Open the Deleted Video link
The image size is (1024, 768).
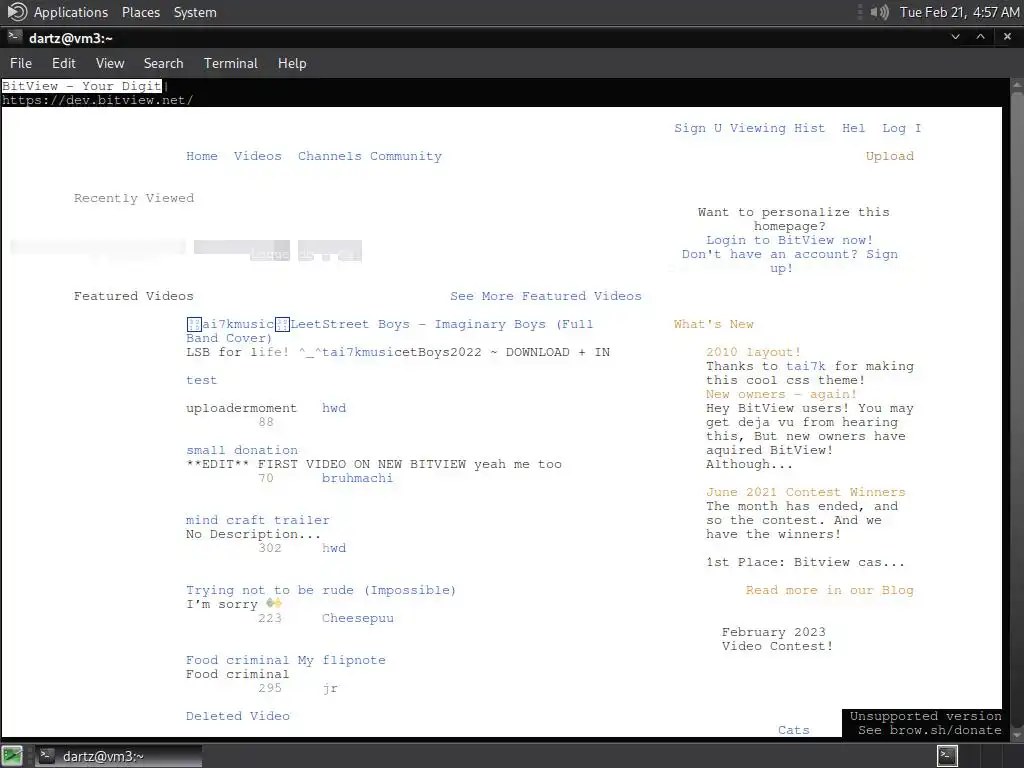[238, 716]
